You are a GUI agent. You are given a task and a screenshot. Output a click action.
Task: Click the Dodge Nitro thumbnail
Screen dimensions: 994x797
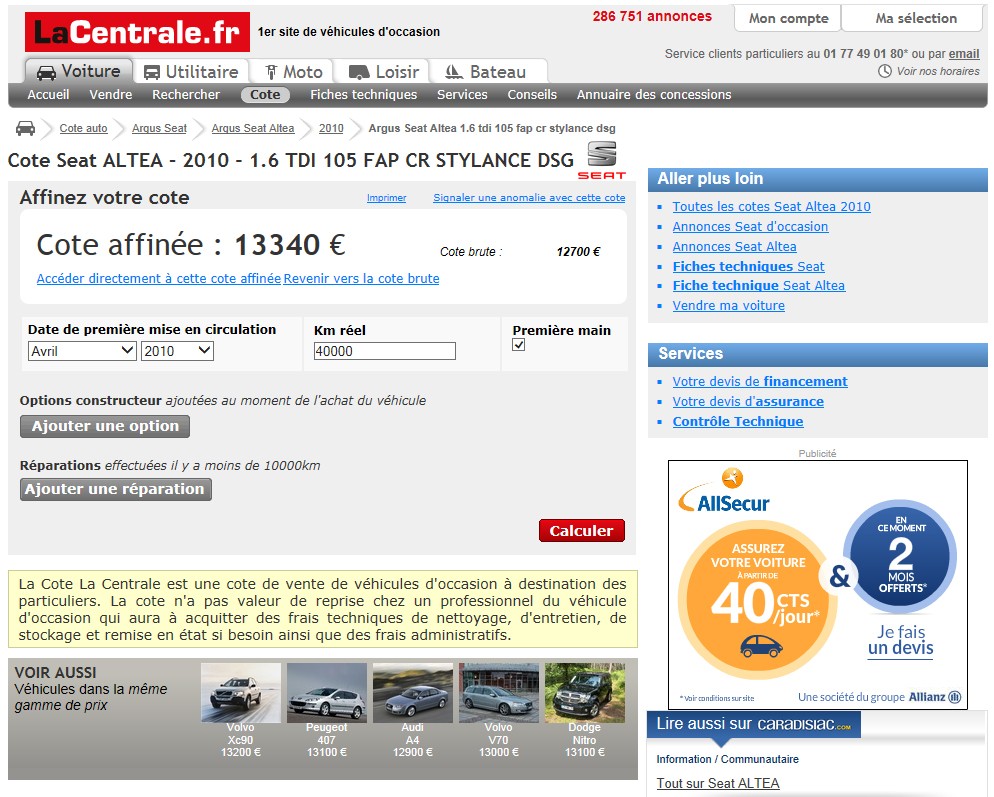584,693
